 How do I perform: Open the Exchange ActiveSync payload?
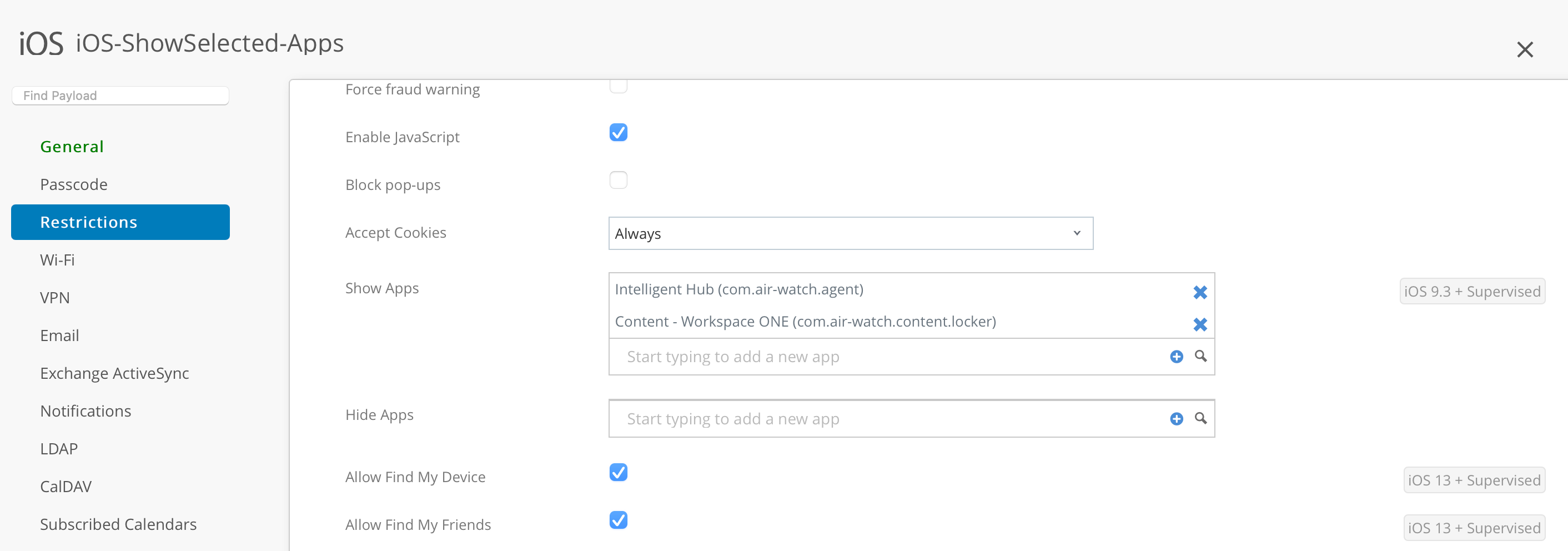pos(114,373)
